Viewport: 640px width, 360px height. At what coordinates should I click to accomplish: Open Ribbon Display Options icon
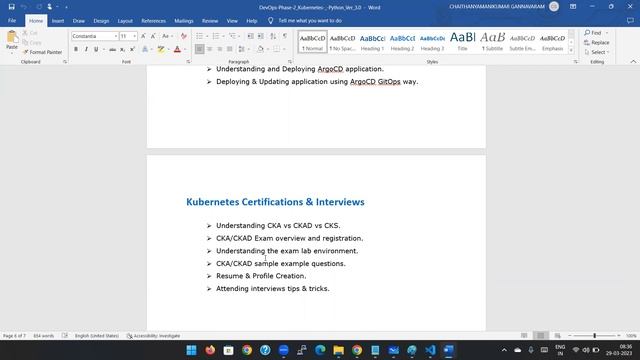(573, 7)
